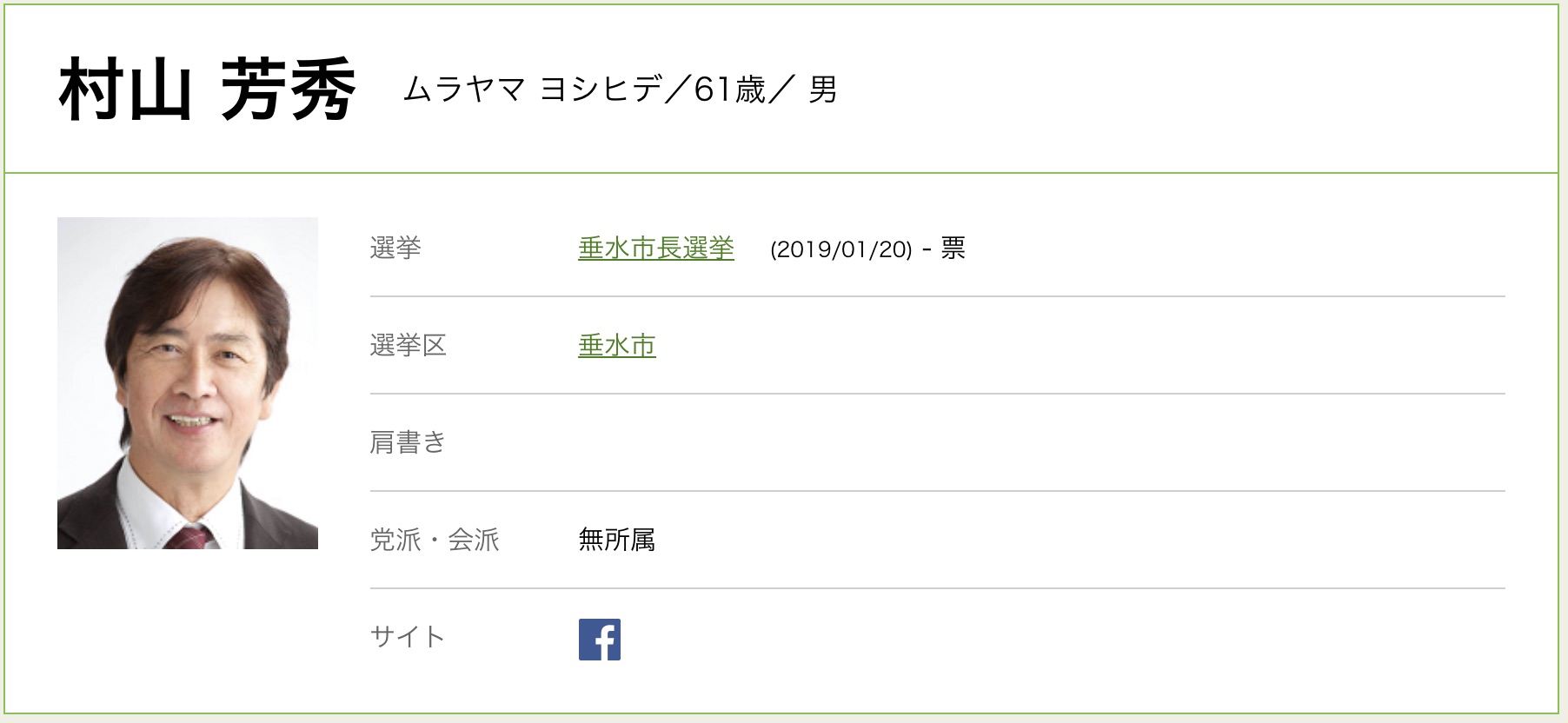Click the 党派・会派 row label
This screenshot has height=723, width=1568.
click(435, 541)
